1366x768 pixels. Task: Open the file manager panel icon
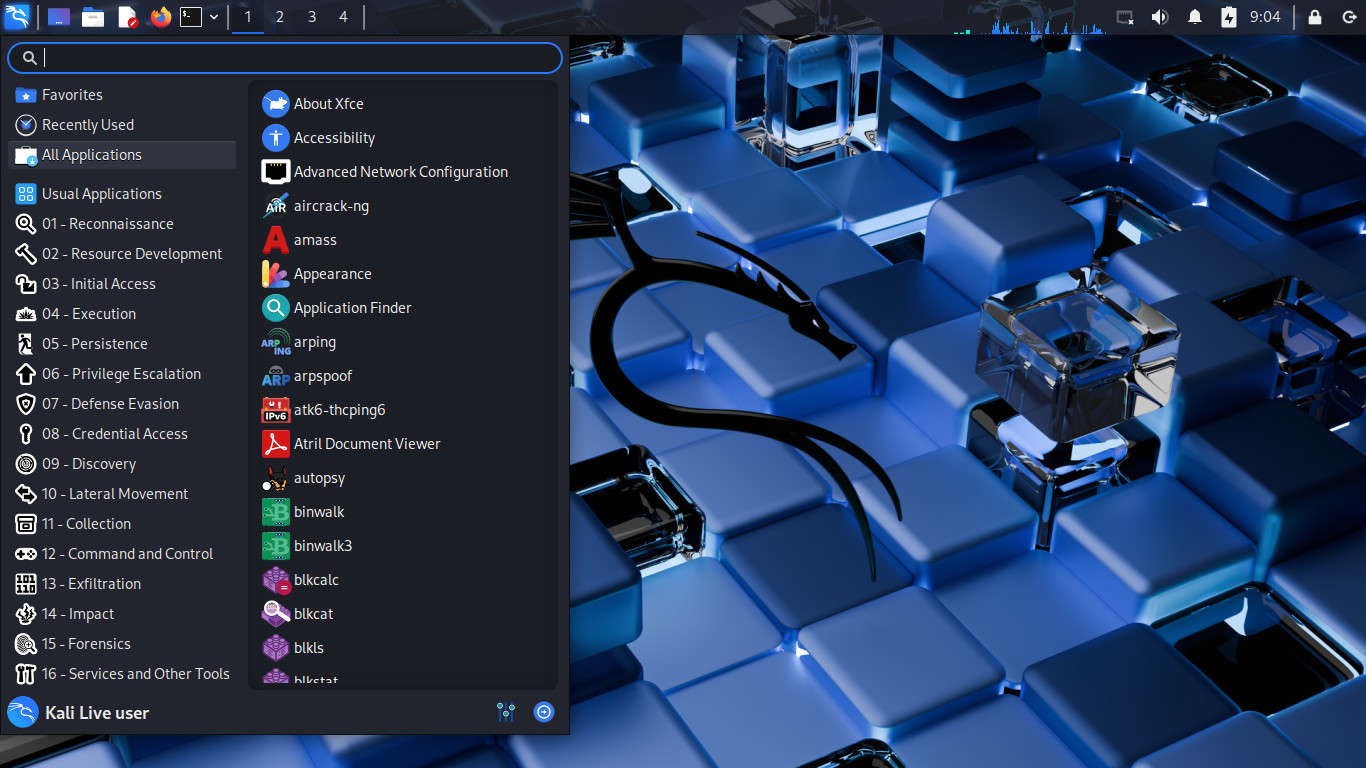click(x=93, y=17)
